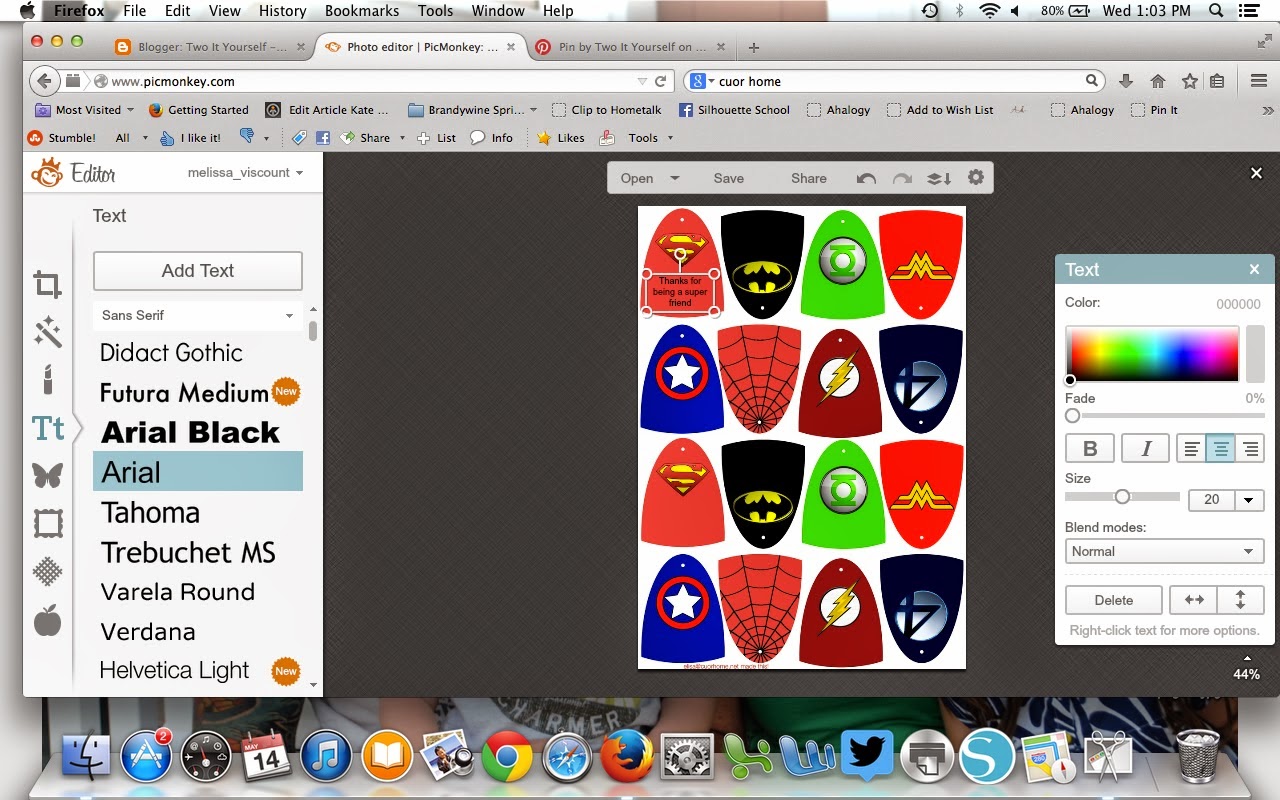Screen dimensions: 1280x800
Task: Open the melissa_viscount account dropdown
Action: (245, 173)
